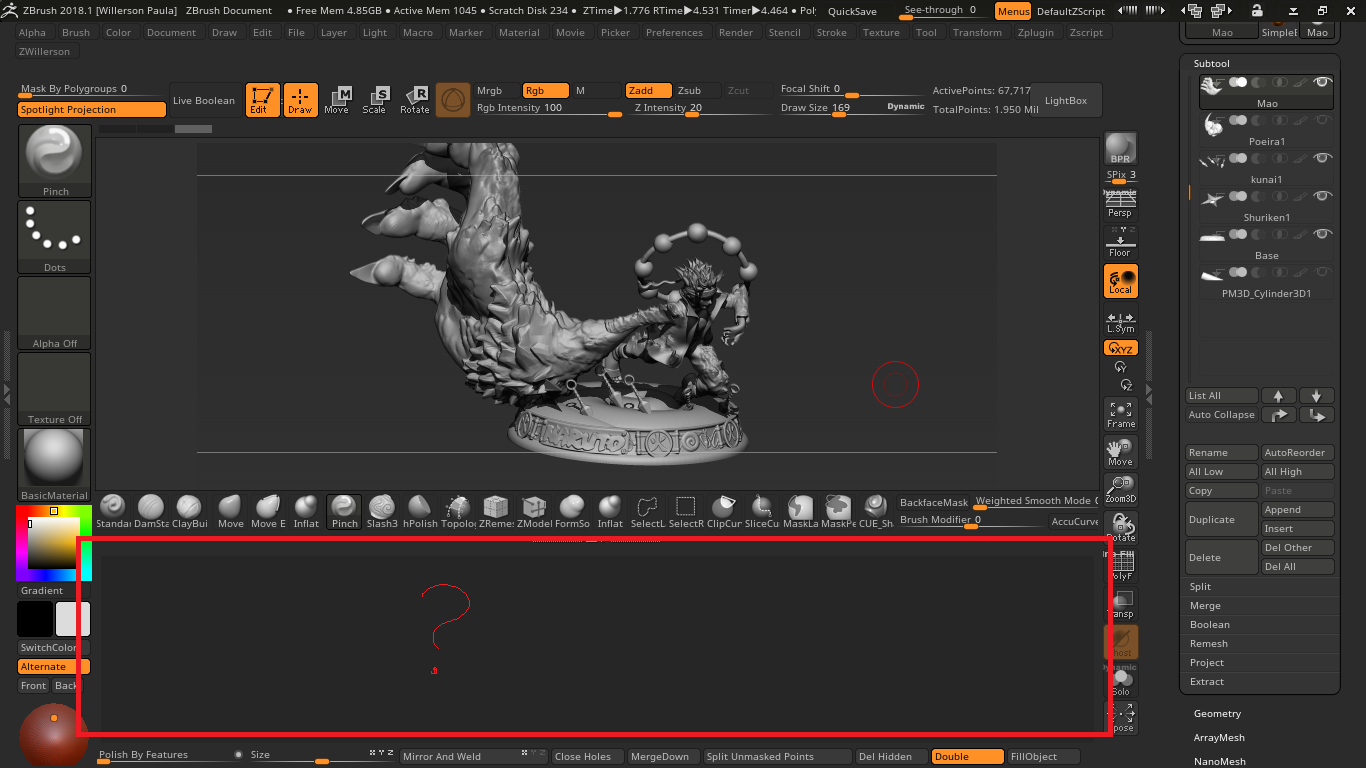Open the Preferences menu
Screen dimensions: 1366x768
tap(674, 32)
